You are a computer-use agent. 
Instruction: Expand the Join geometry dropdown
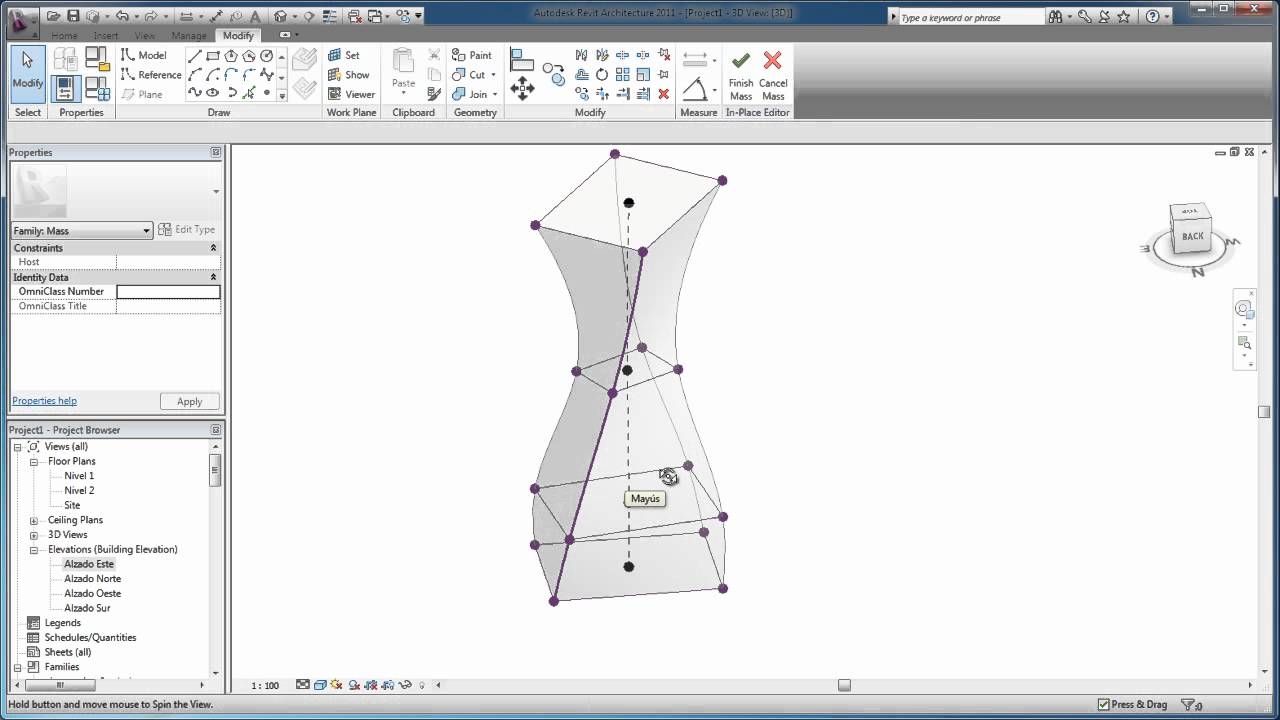click(x=494, y=95)
